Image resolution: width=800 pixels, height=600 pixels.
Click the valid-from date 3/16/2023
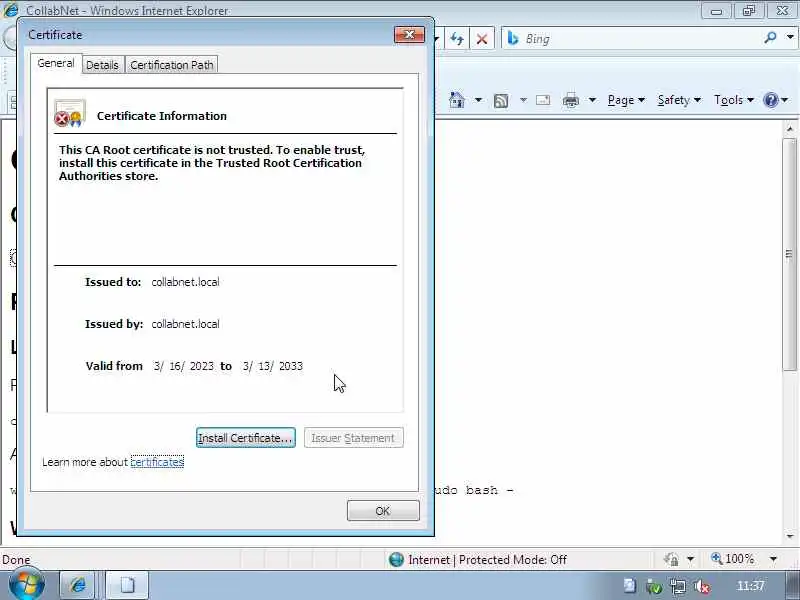click(x=184, y=366)
